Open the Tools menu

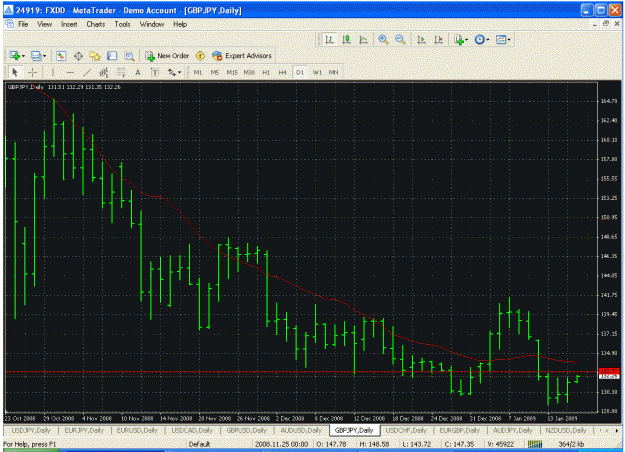122,24
